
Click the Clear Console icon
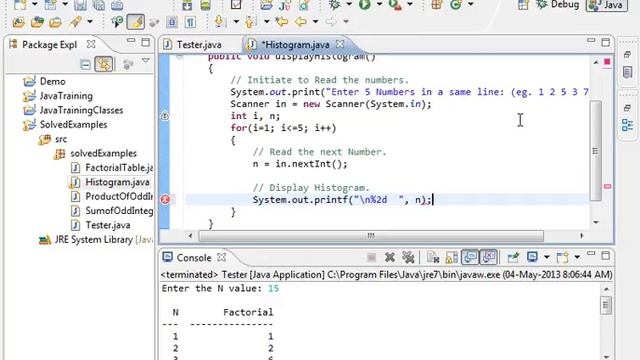[433, 257]
